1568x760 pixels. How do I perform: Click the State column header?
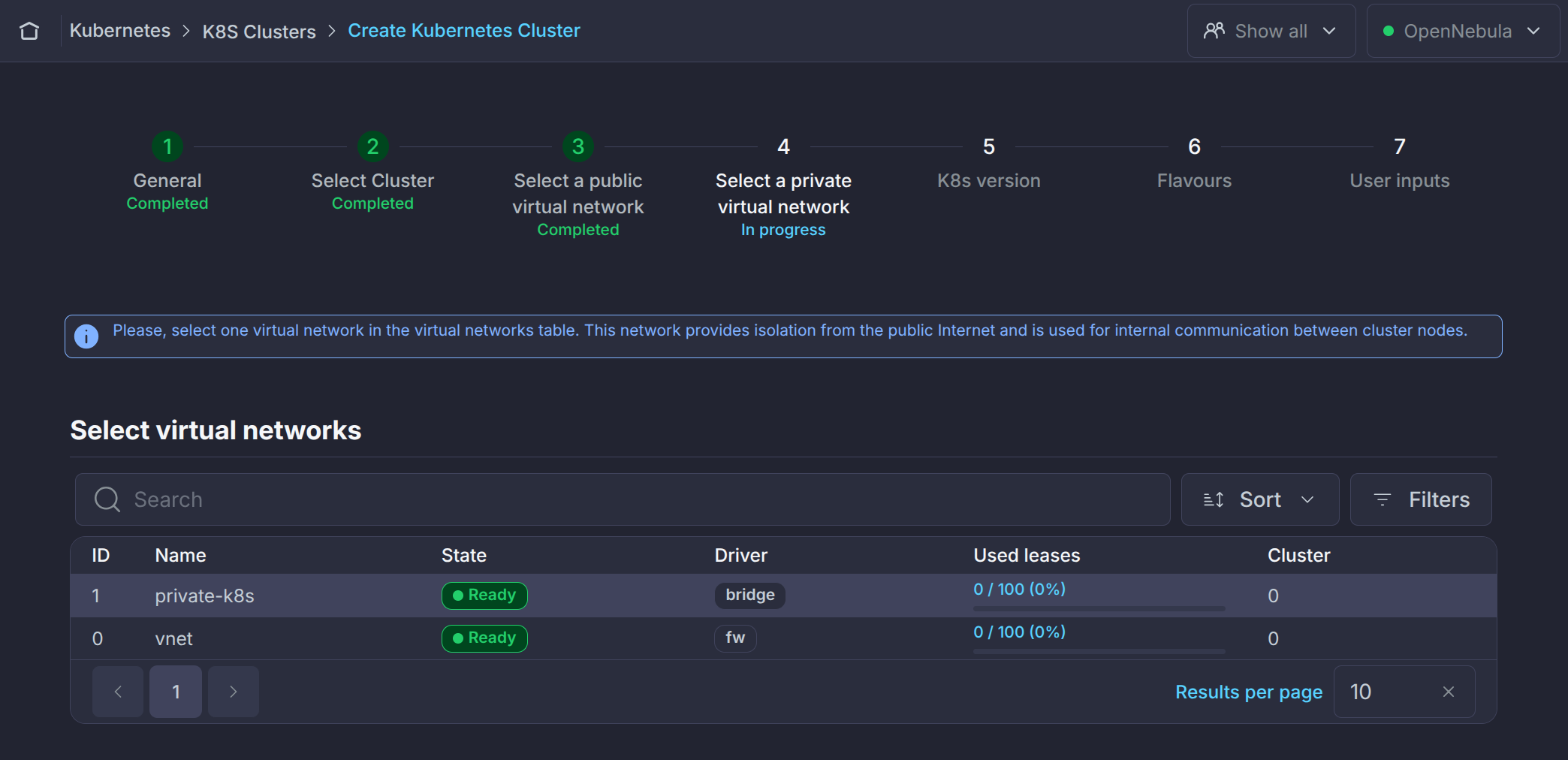click(x=464, y=555)
